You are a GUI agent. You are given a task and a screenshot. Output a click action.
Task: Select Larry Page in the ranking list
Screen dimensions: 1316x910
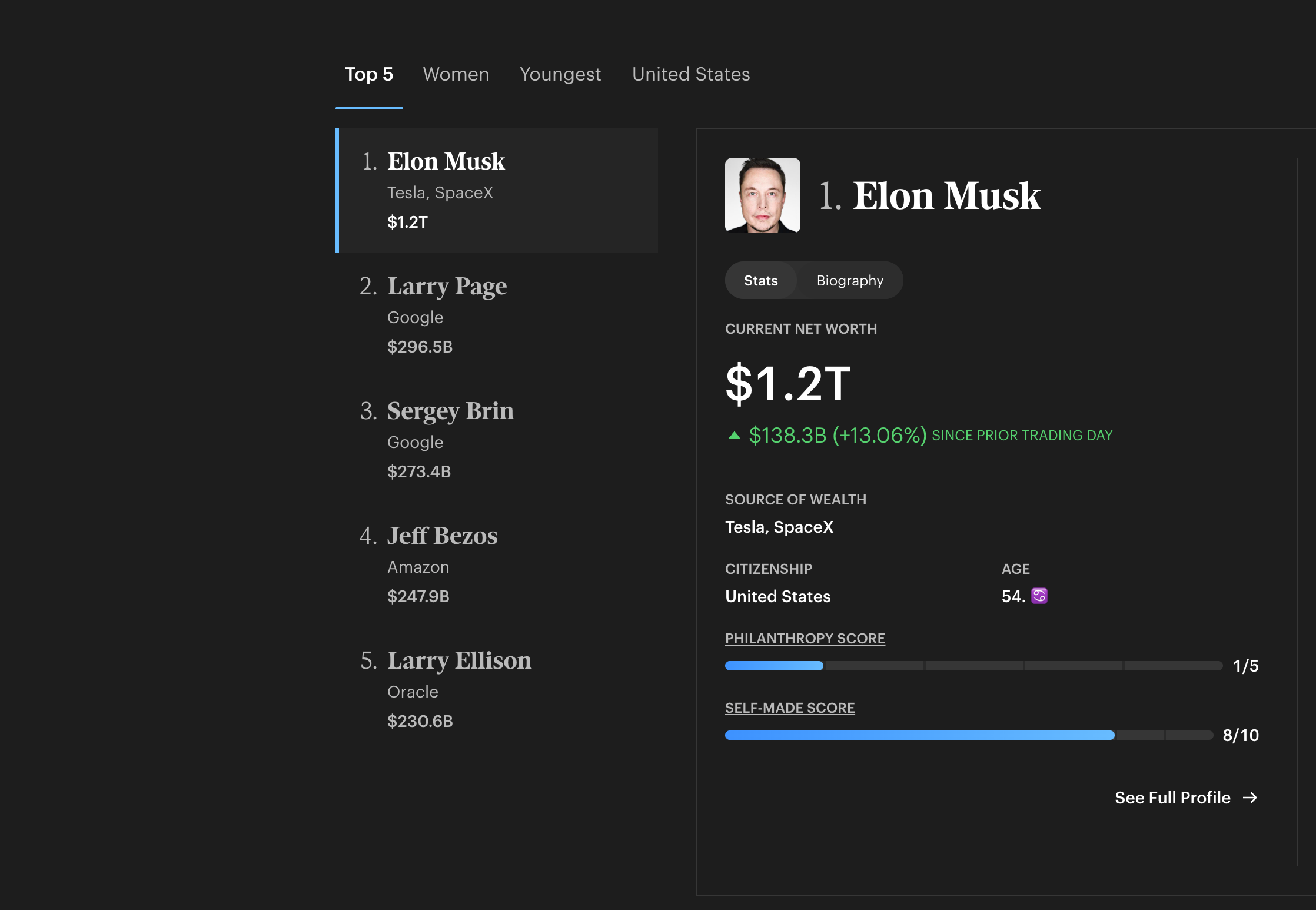coord(498,315)
